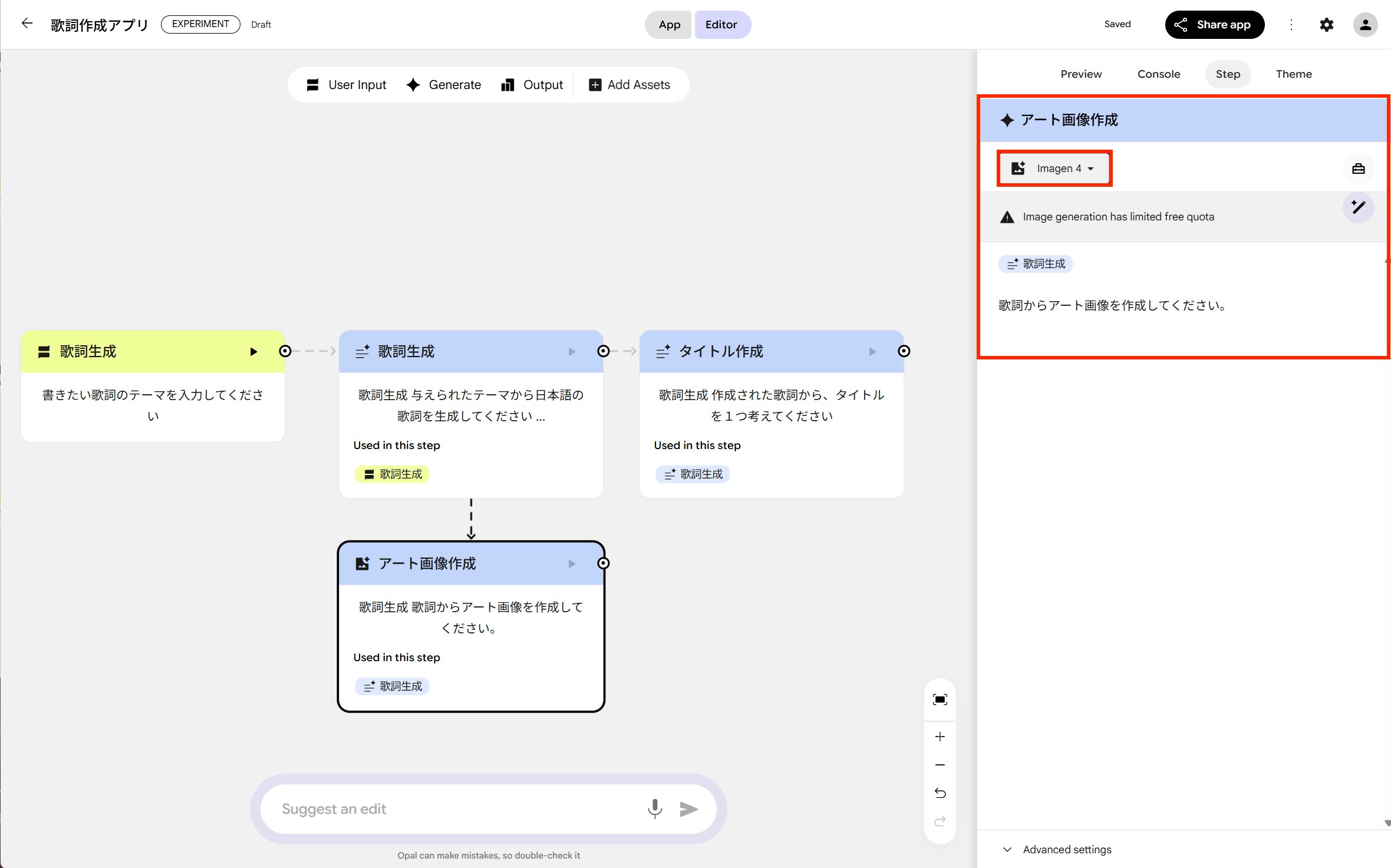Open the Imagen 4 model dropdown
1391x868 pixels.
coord(1054,169)
